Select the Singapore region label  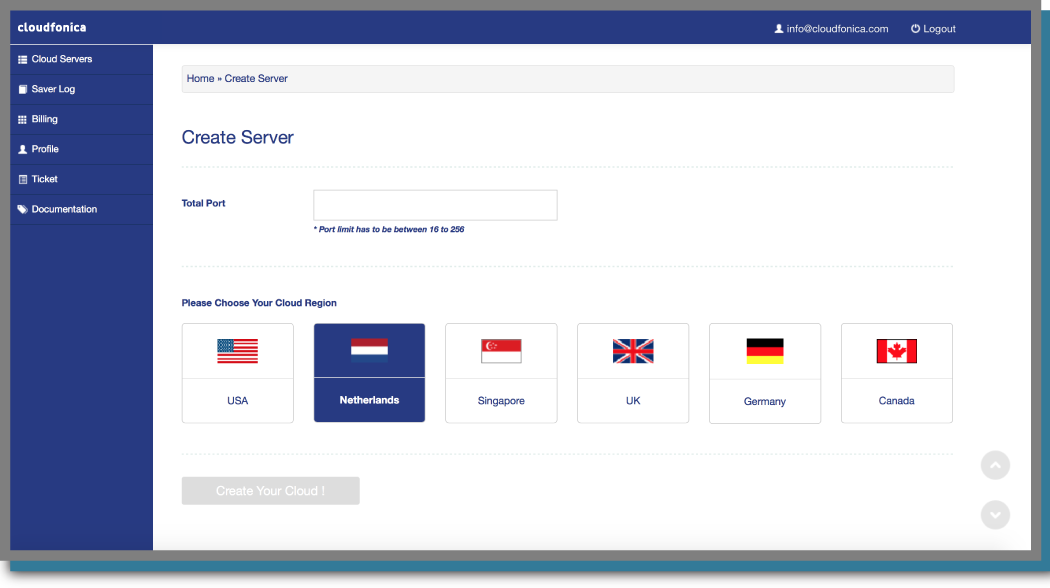click(x=501, y=400)
